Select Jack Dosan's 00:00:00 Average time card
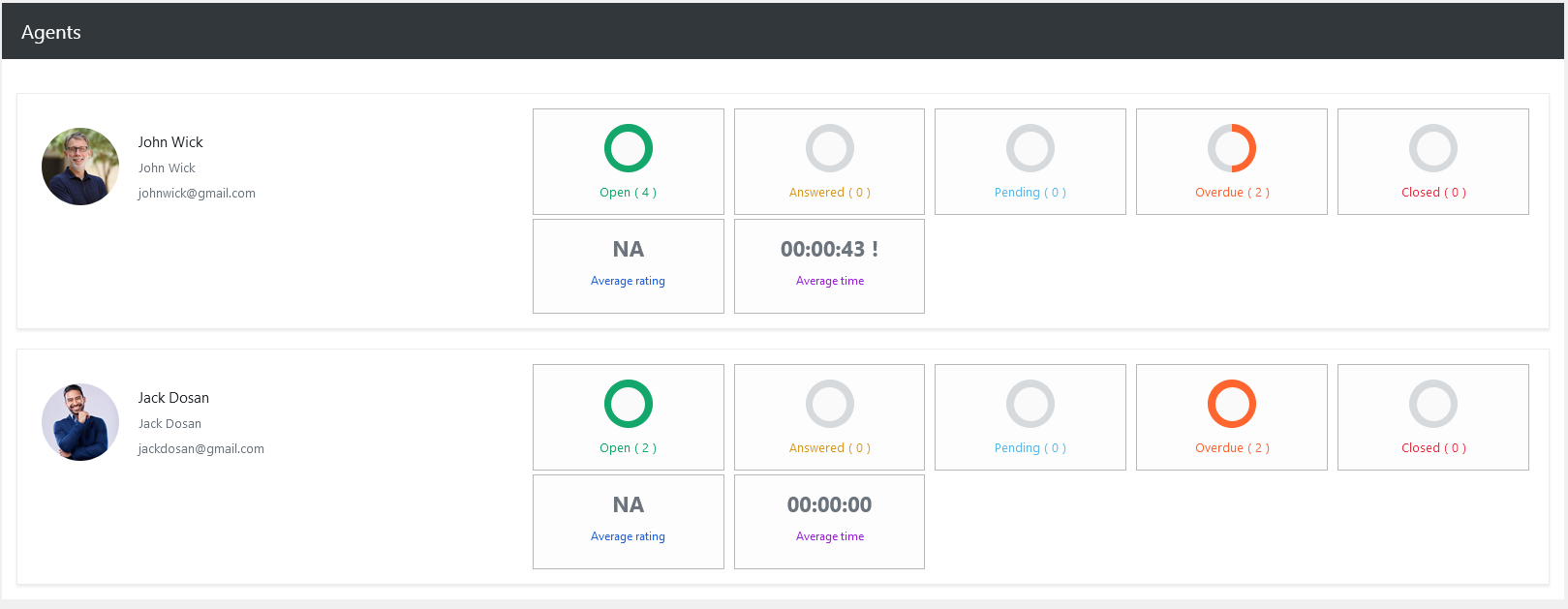 tap(829, 521)
